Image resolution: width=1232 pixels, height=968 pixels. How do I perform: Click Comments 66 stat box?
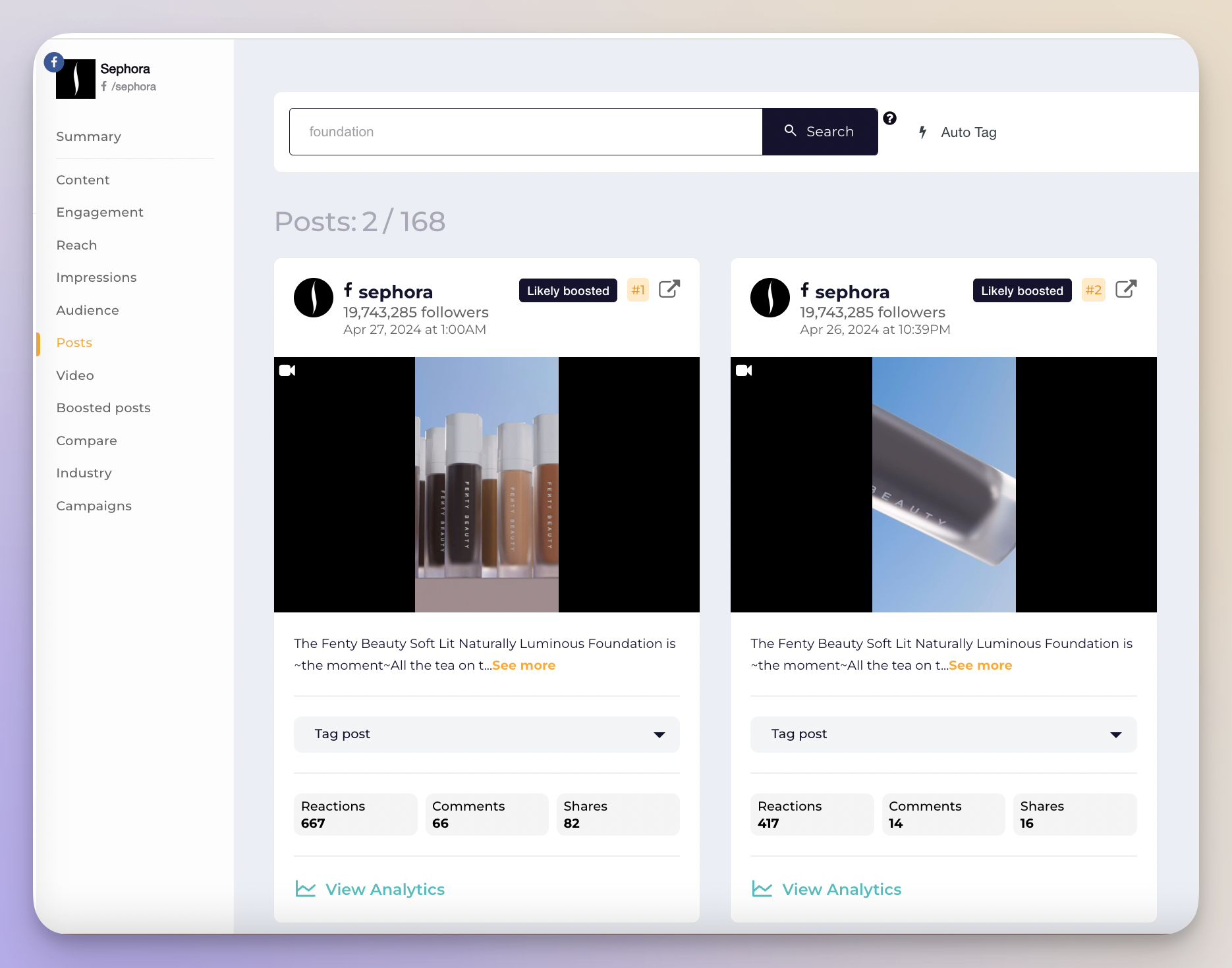coord(487,815)
